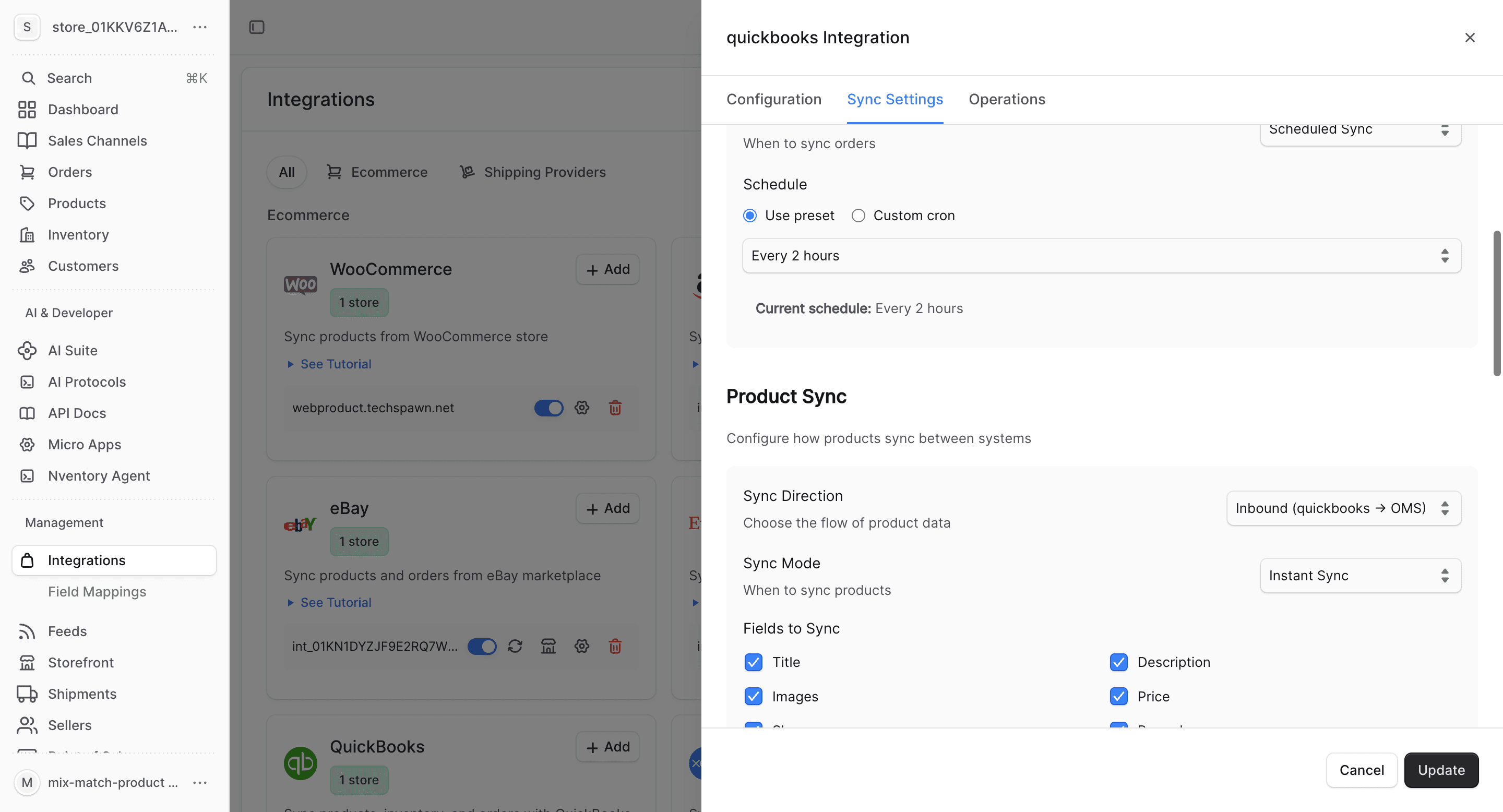Click the AI Protocols terminal icon
The image size is (1503, 812).
27,381
